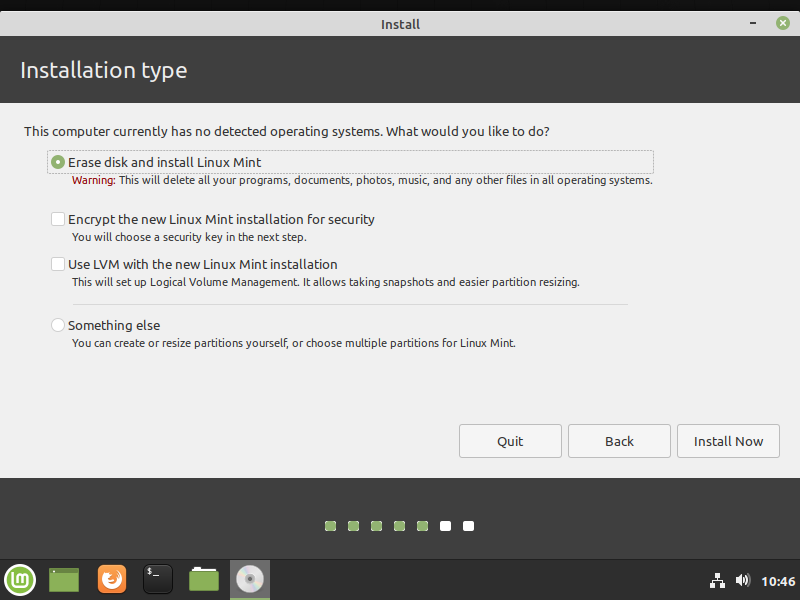Viewport: 800px width, 600px height.
Task: Open the Files folder icon on taskbar
Action: [x=204, y=580]
